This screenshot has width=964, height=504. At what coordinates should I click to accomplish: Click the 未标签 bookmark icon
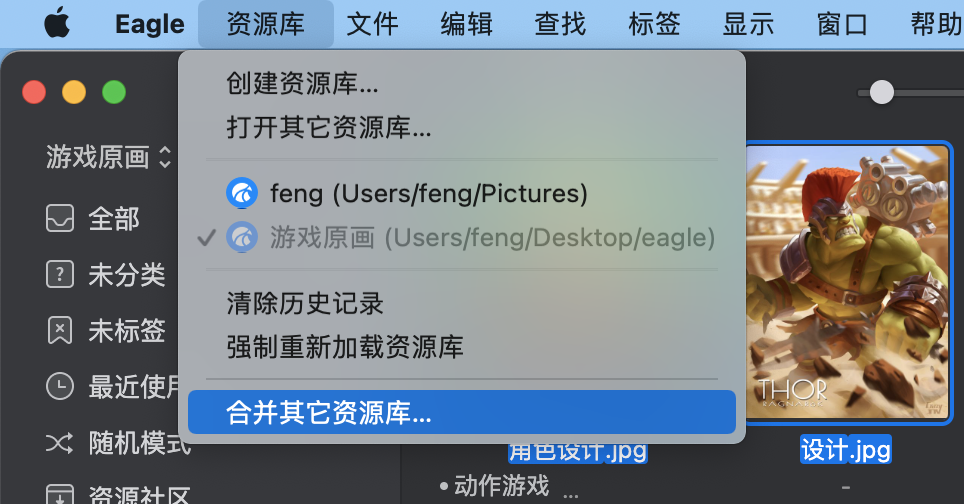(x=60, y=330)
